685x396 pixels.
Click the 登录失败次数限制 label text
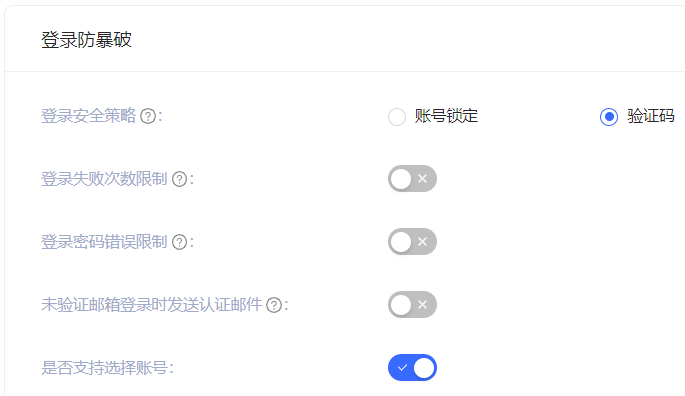click(104, 179)
